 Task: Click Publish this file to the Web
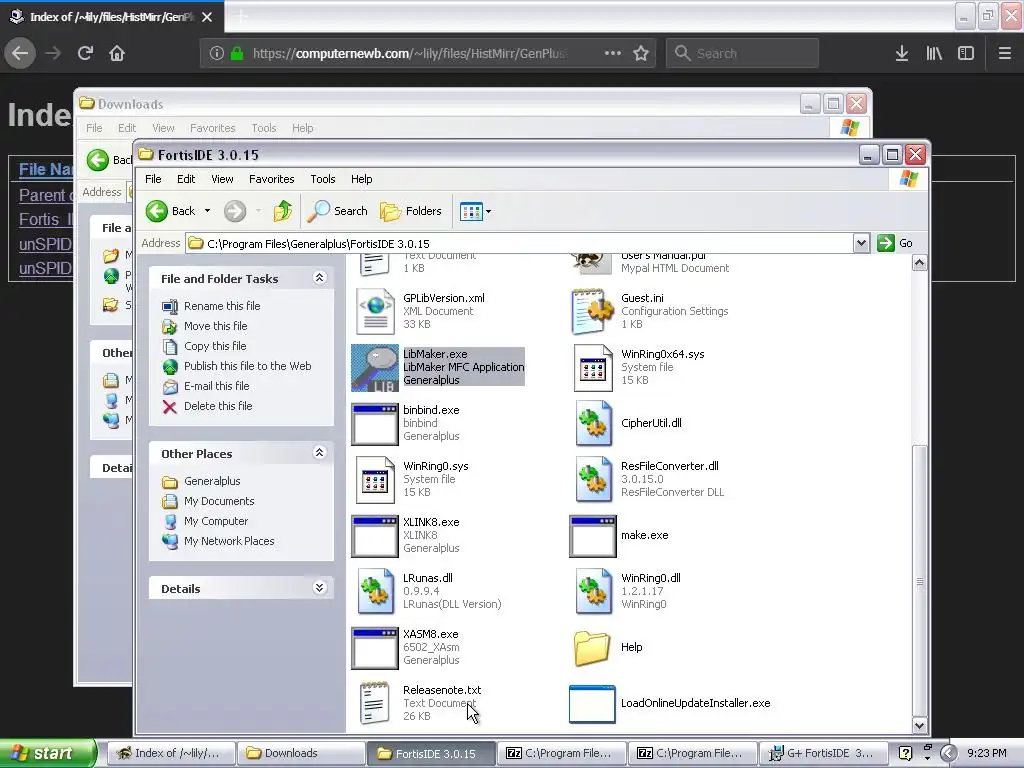[x=248, y=366]
